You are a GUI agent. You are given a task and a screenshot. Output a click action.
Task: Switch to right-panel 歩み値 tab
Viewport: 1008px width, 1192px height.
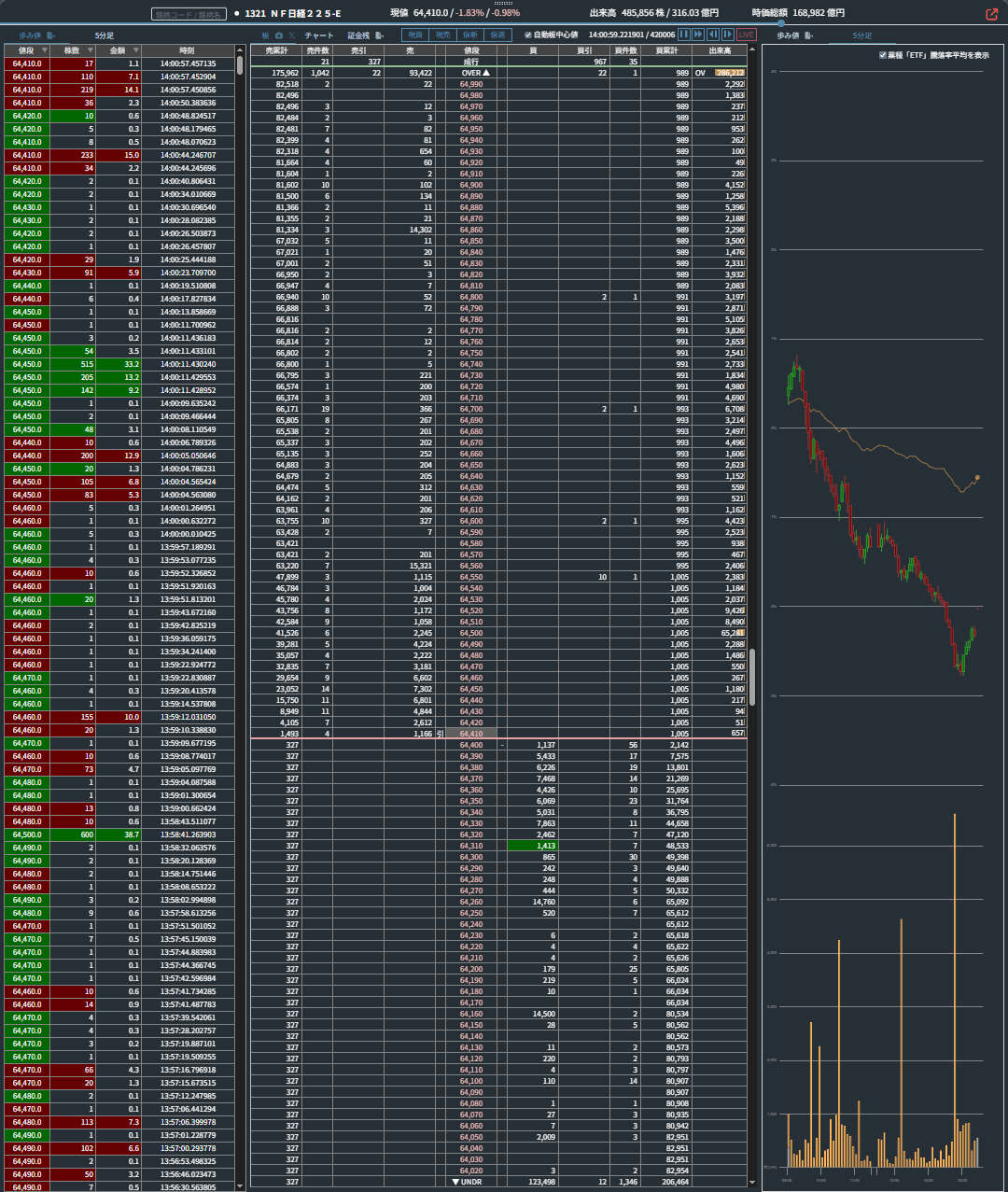tap(789, 35)
